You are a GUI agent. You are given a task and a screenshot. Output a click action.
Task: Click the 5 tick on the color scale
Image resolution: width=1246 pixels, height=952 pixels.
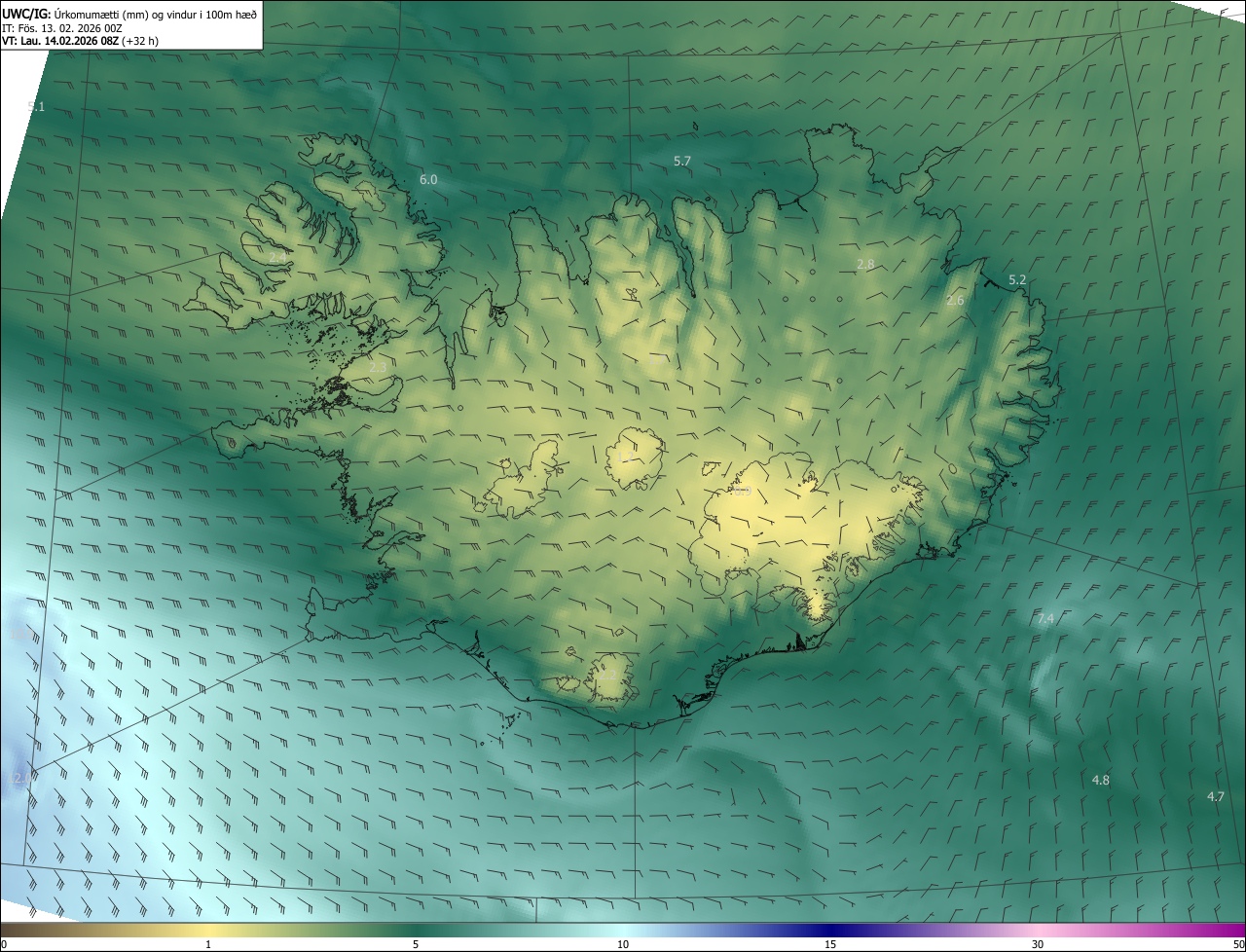tap(416, 944)
